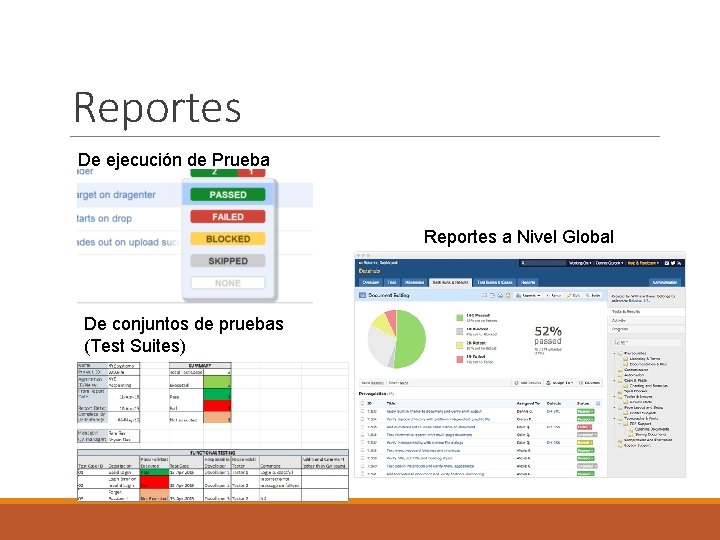
Task: Open the red Failed status dropdown in test table
Action: pos(584,427)
